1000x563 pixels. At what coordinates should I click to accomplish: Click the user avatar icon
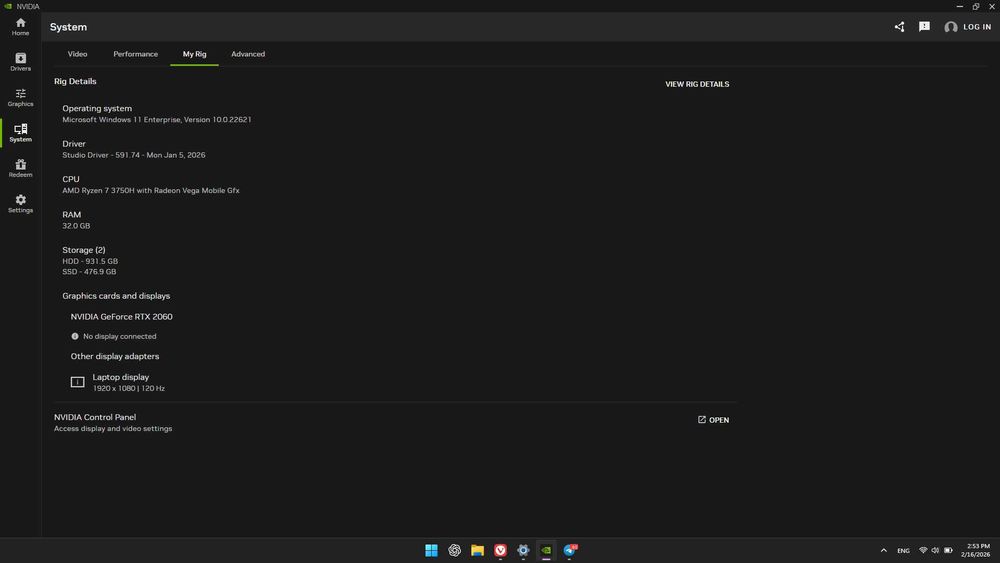coord(951,27)
